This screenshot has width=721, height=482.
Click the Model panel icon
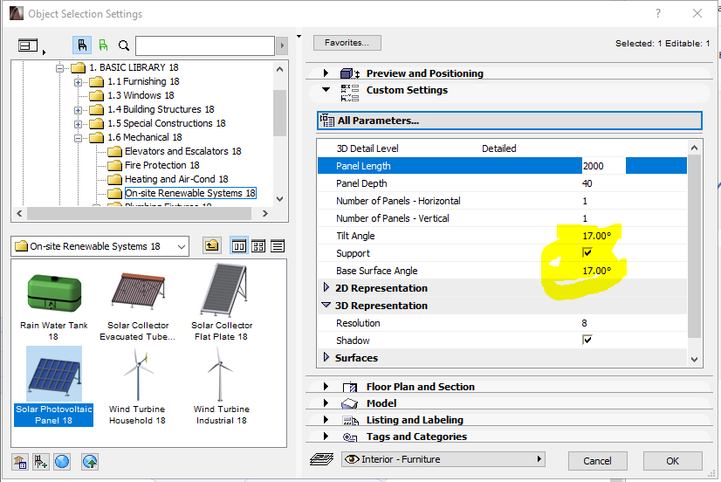(349, 403)
